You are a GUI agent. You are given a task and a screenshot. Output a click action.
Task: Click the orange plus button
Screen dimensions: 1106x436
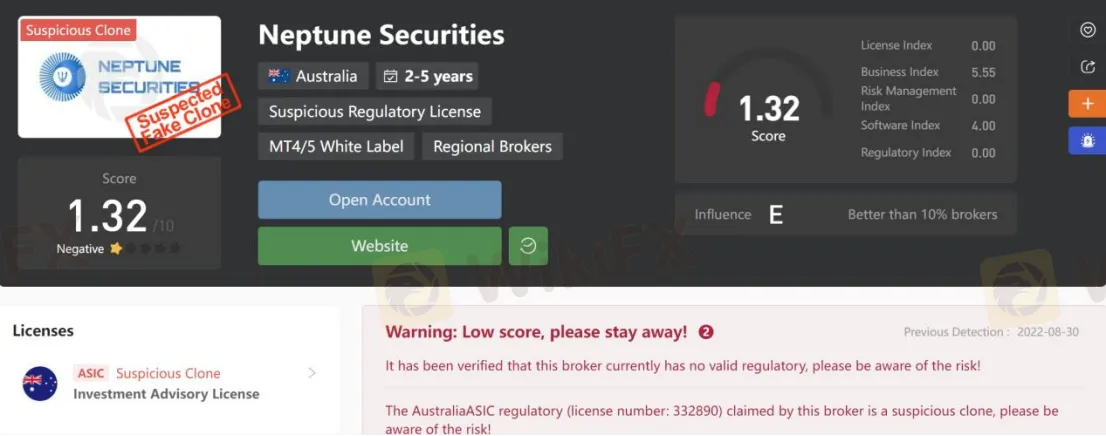1087,104
